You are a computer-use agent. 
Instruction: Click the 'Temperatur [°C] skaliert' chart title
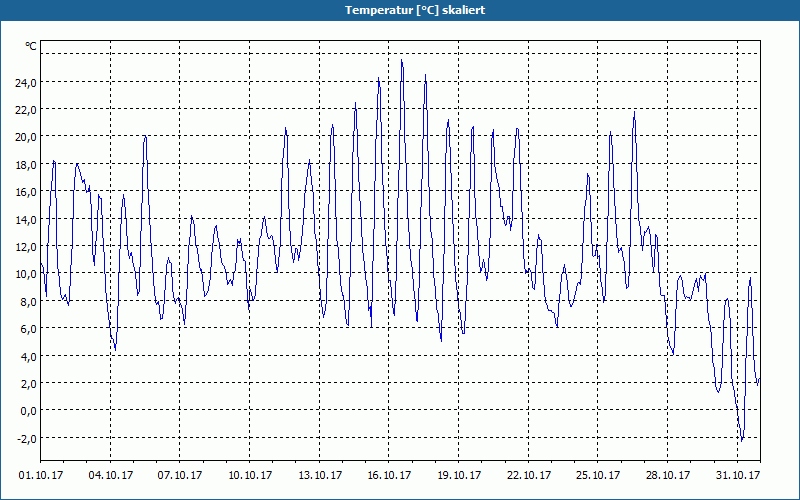415,10
